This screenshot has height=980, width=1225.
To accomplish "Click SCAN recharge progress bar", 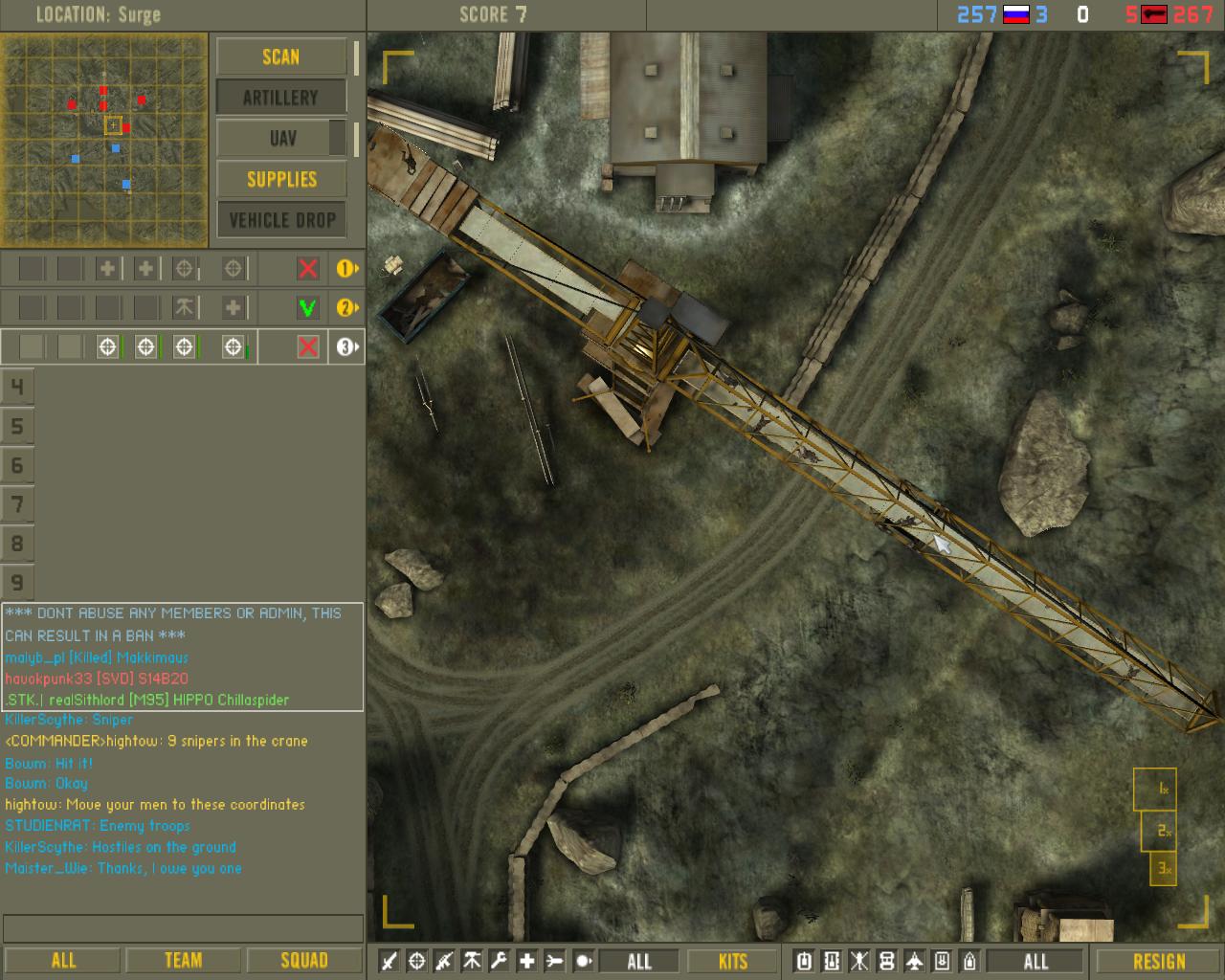I will [x=356, y=57].
